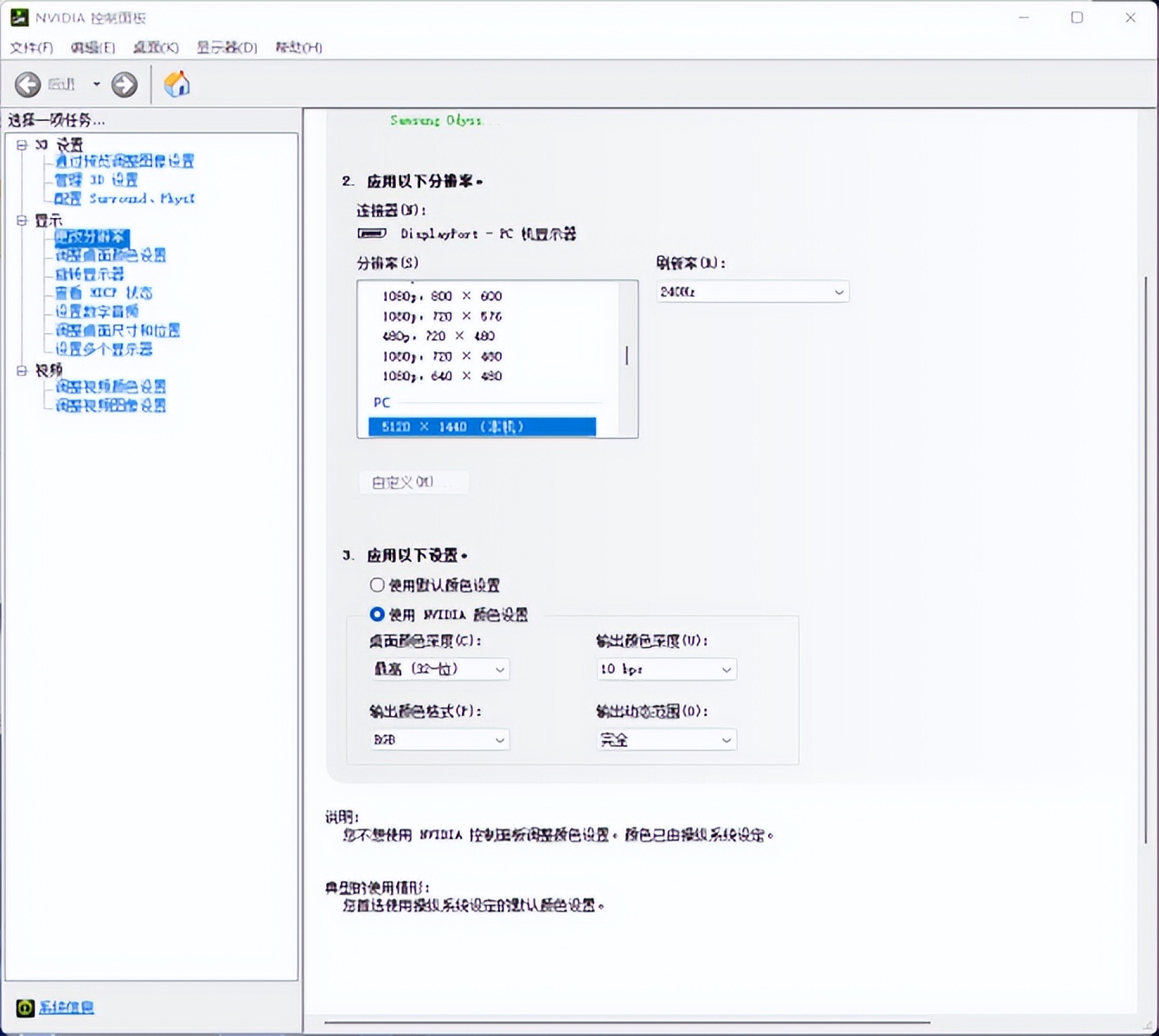The height and width of the screenshot is (1036, 1159).
Task: Click the 自定义 button
Action: 414,483
